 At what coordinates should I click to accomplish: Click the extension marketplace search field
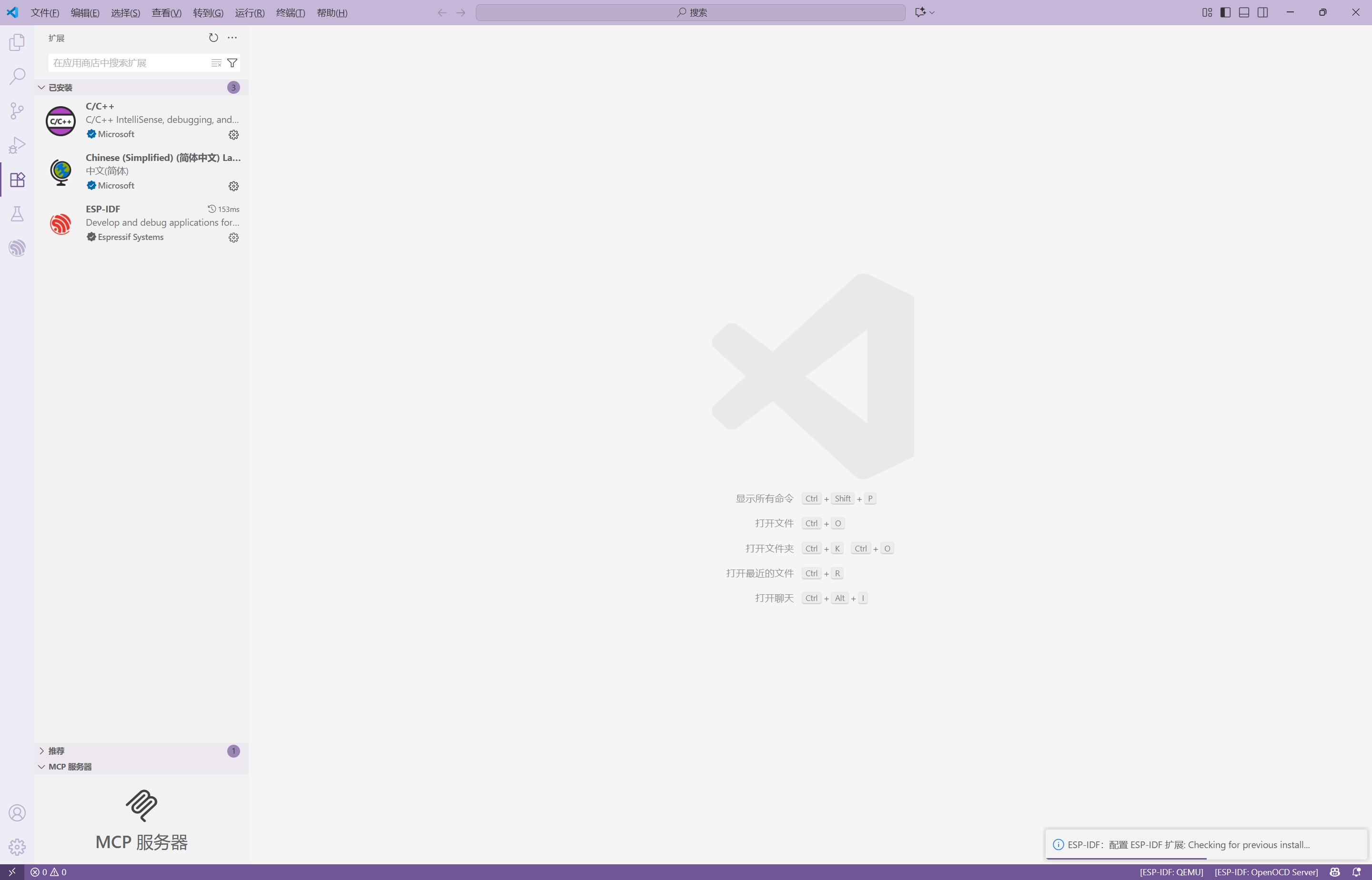(x=129, y=63)
